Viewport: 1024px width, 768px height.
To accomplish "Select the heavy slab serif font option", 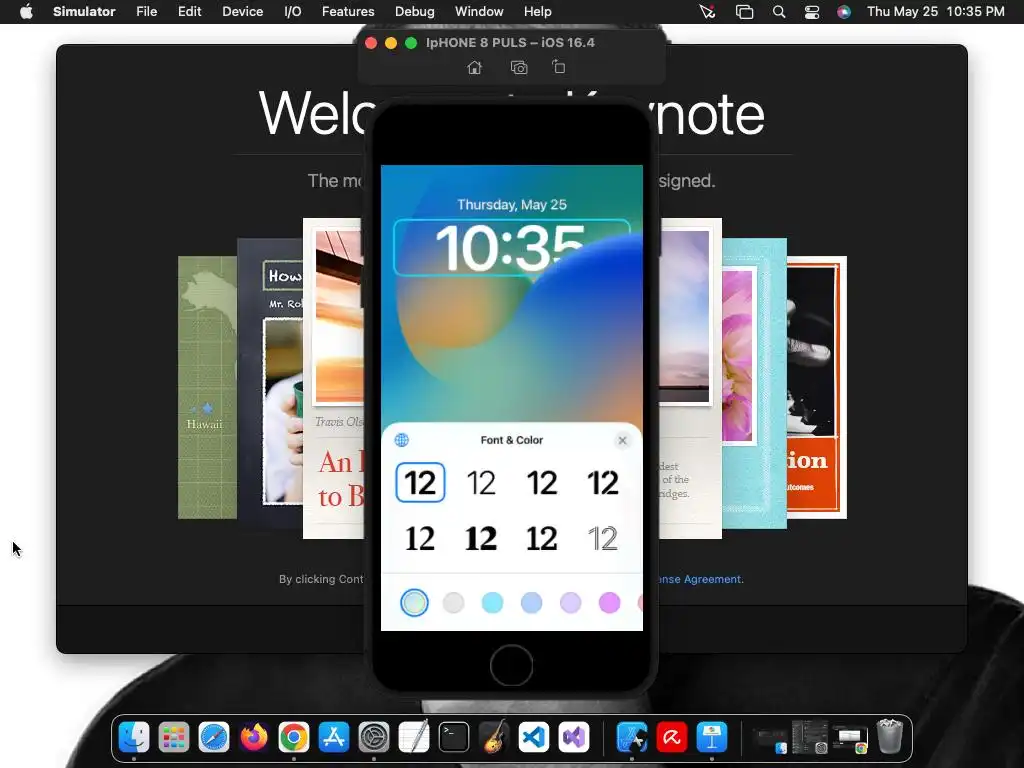I will coord(481,539).
